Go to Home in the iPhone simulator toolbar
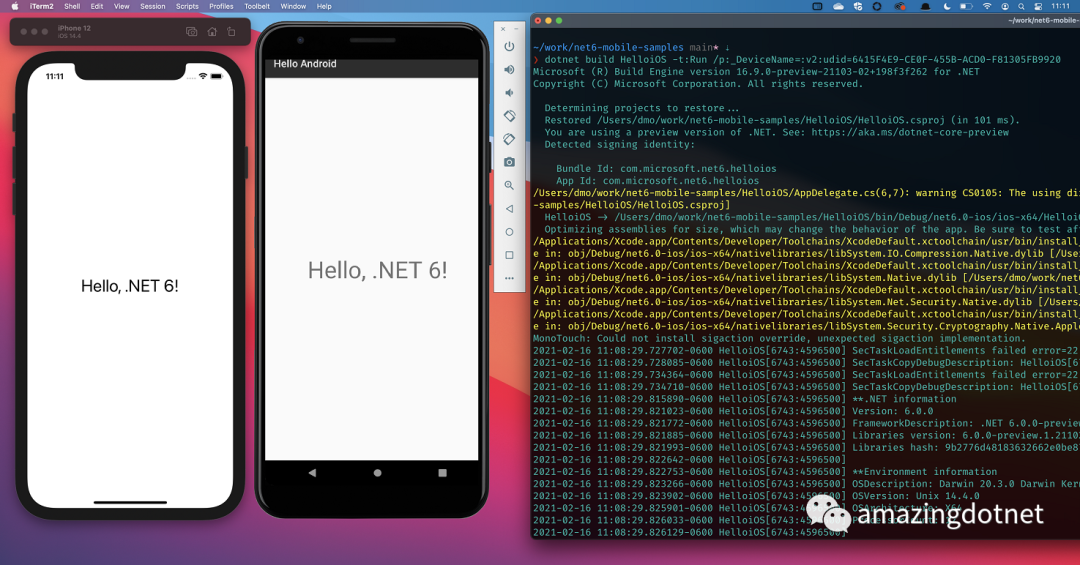Image resolution: width=1080 pixels, height=565 pixels. [212, 32]
